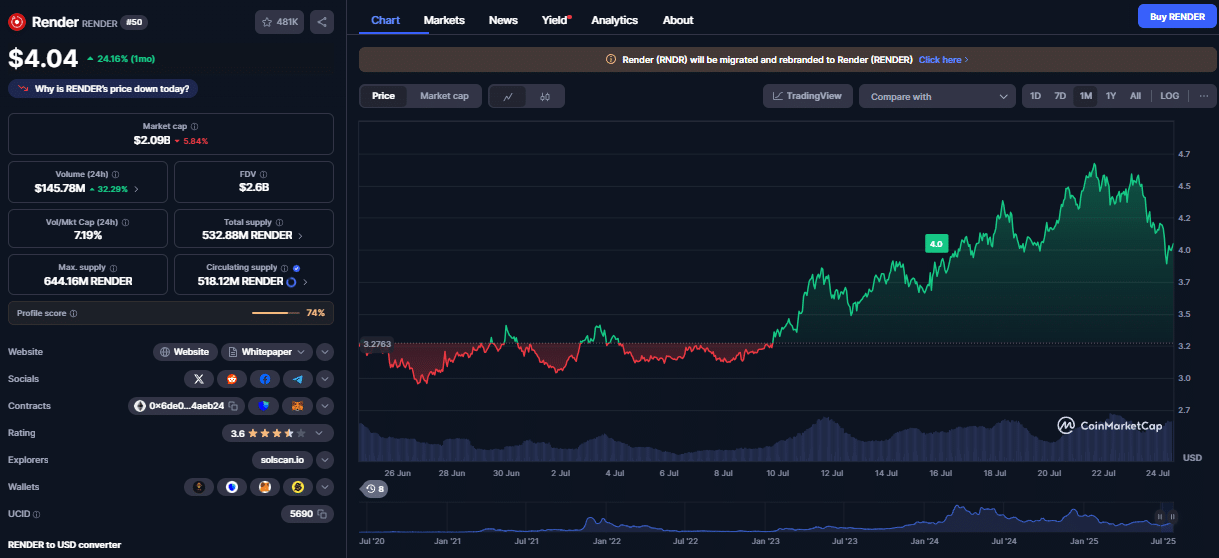Set chart range to 1M
This screenshot has height=558, width=1219.
1085,96
